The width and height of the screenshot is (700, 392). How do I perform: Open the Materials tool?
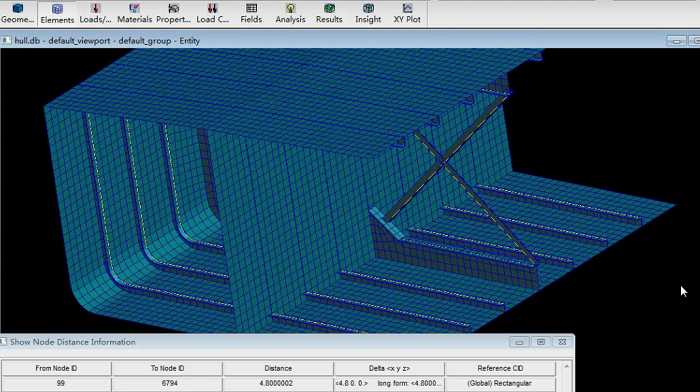pos(134,13)
